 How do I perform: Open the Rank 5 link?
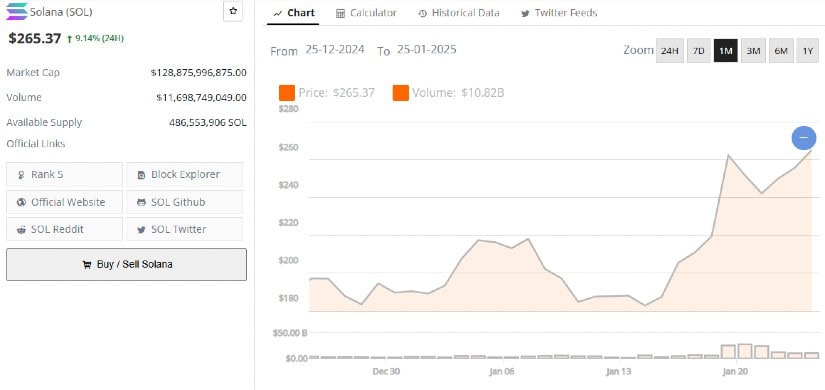pyautogui.click(x=64, y=174)
